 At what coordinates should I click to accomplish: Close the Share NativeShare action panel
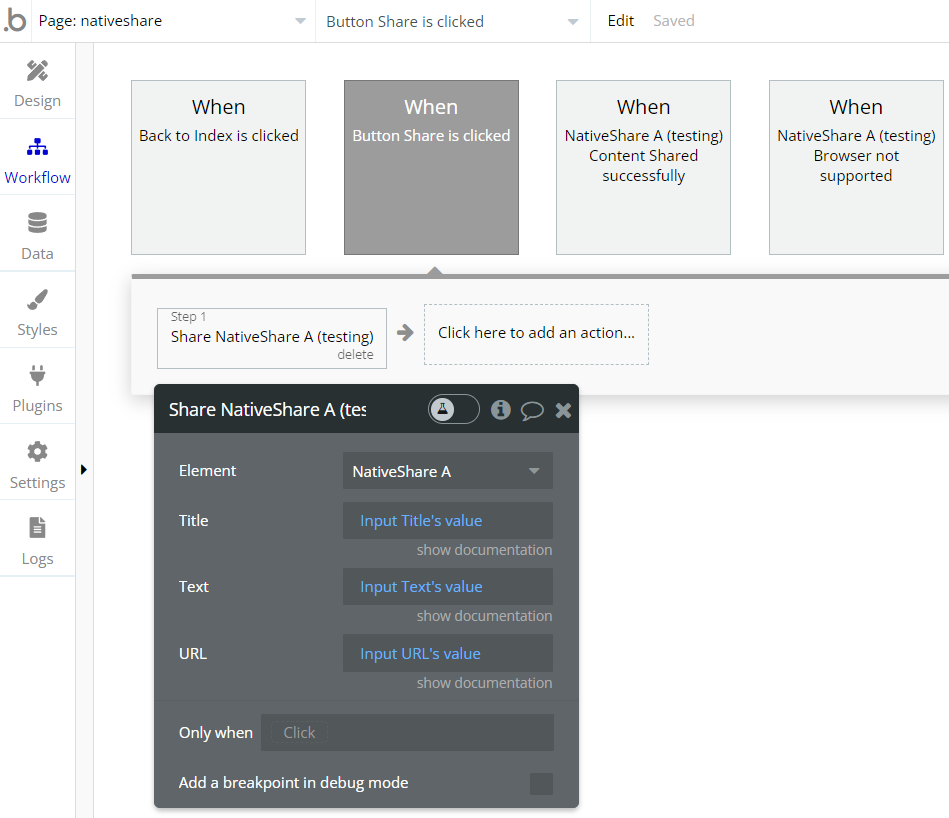click(563, 410)
